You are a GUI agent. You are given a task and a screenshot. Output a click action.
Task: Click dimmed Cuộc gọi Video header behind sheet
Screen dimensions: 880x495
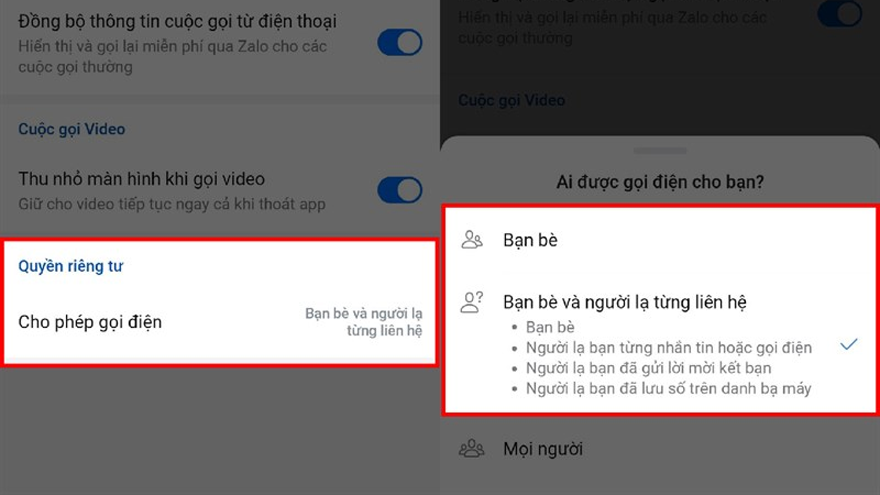[511, 100]
